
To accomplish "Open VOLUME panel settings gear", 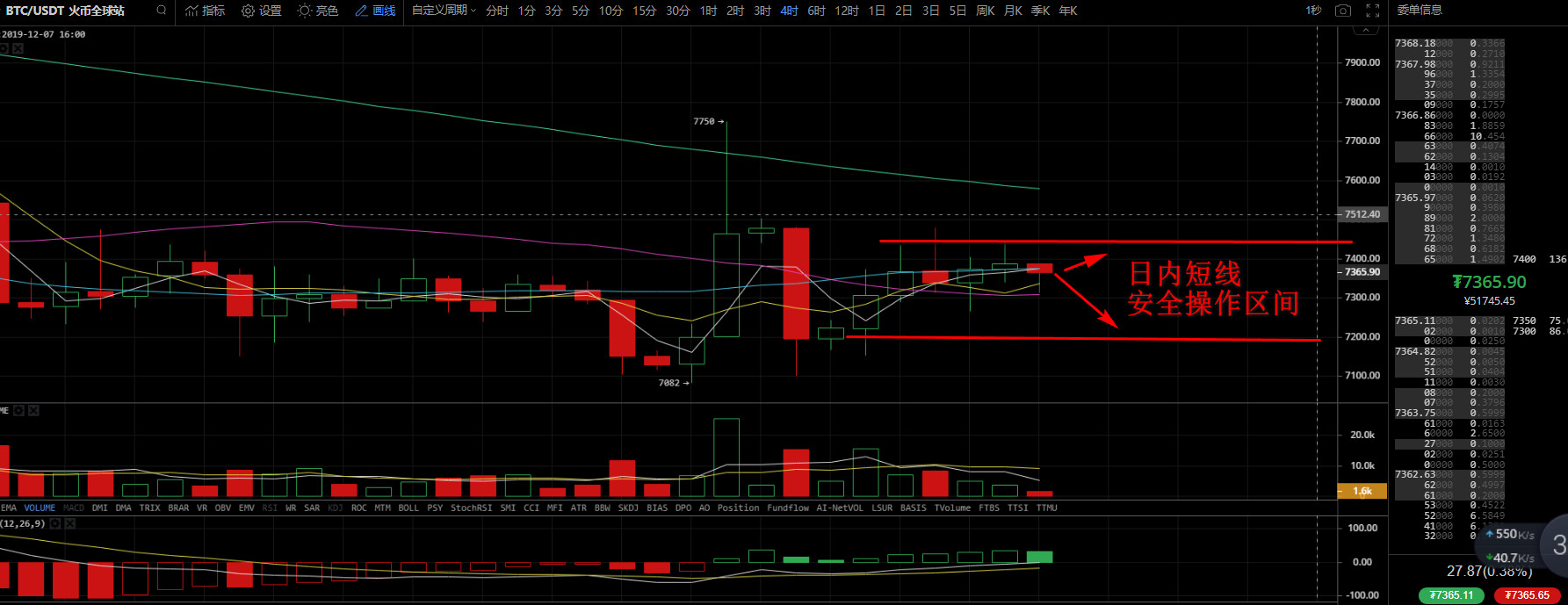I will click(18, 410).
